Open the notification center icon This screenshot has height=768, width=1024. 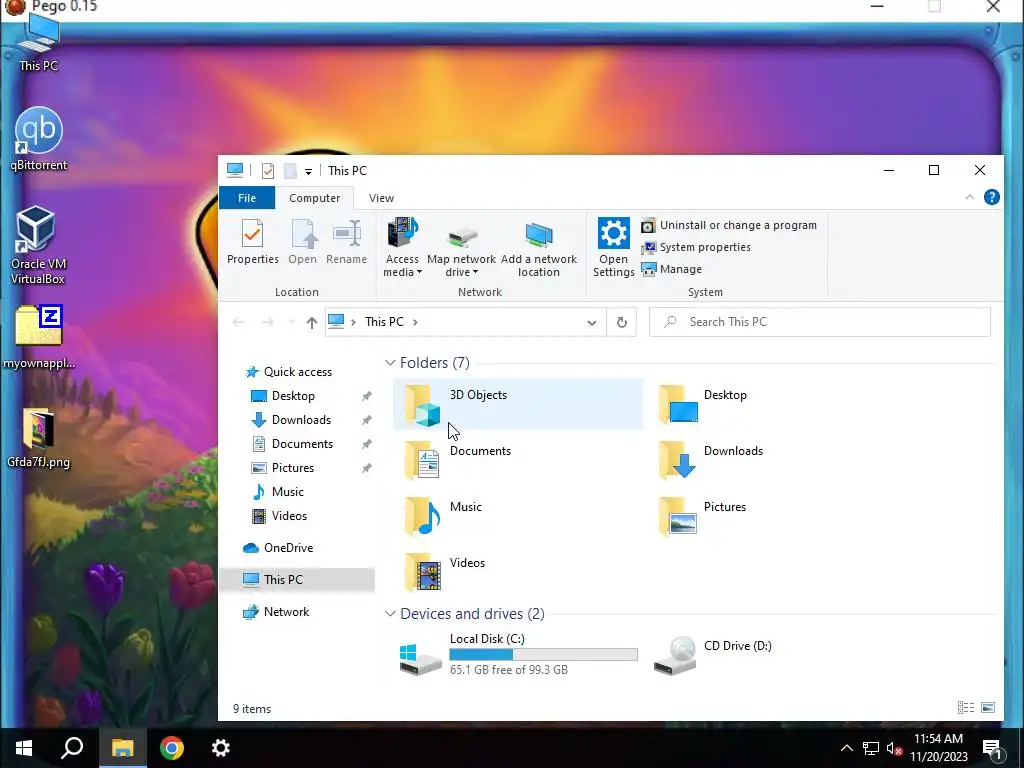(992, 749)
